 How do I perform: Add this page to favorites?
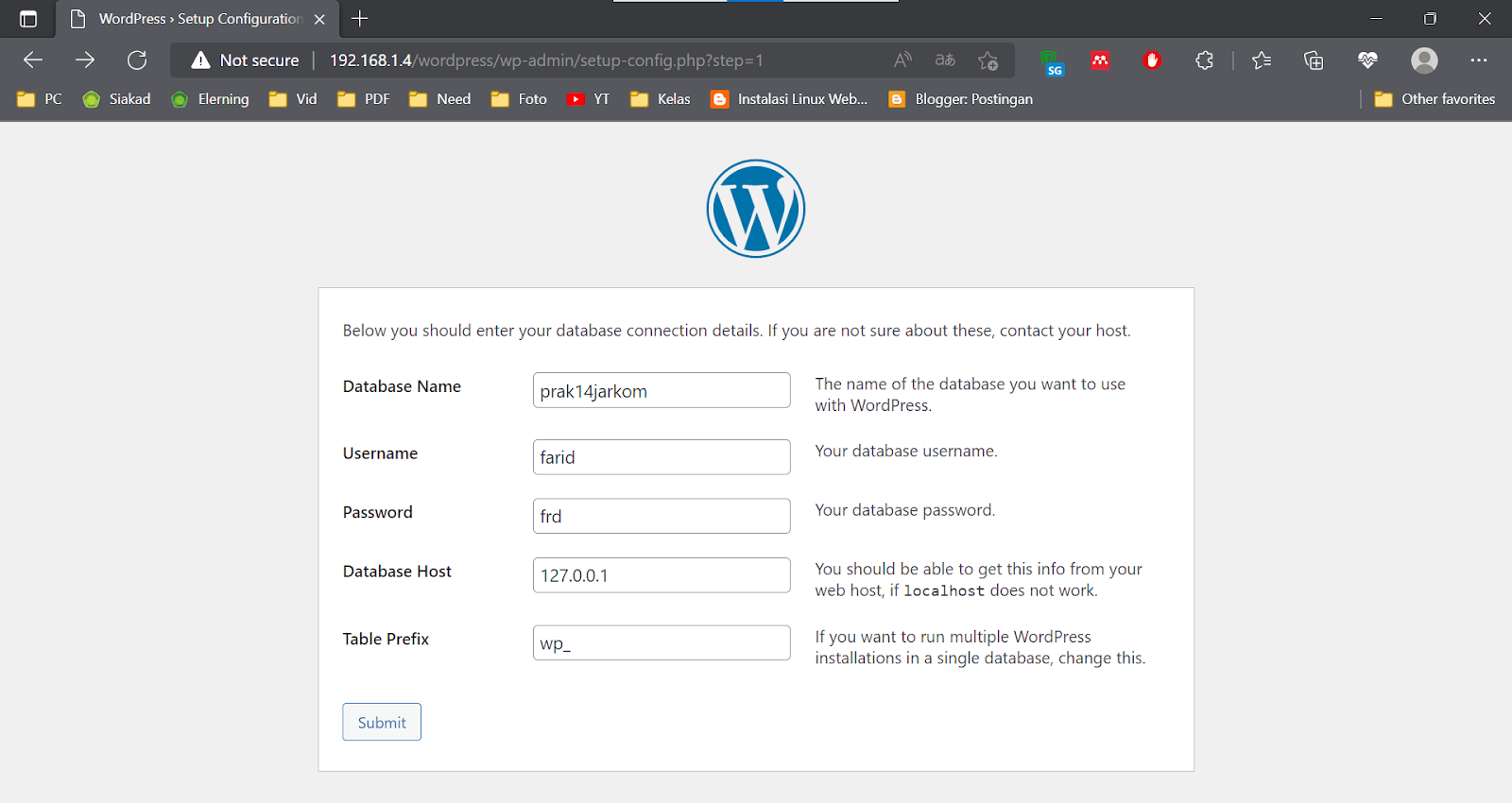coord(988,60)
